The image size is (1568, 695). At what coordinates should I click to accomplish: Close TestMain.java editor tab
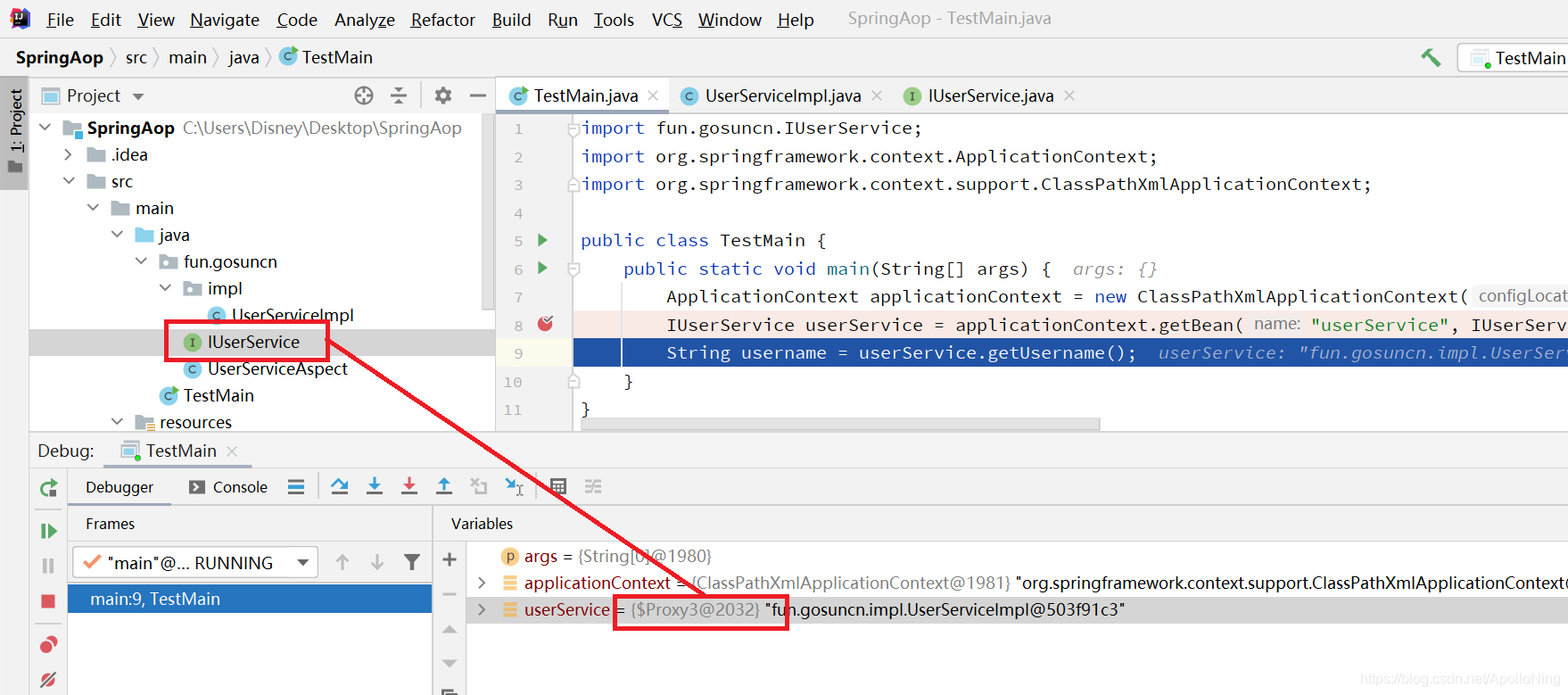click(654, 95)
